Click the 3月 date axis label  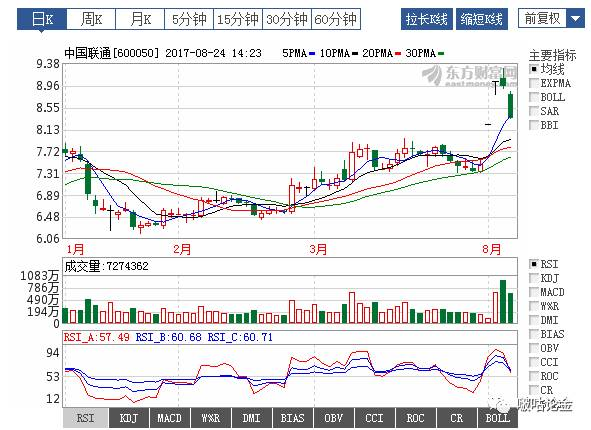[318, 249]
